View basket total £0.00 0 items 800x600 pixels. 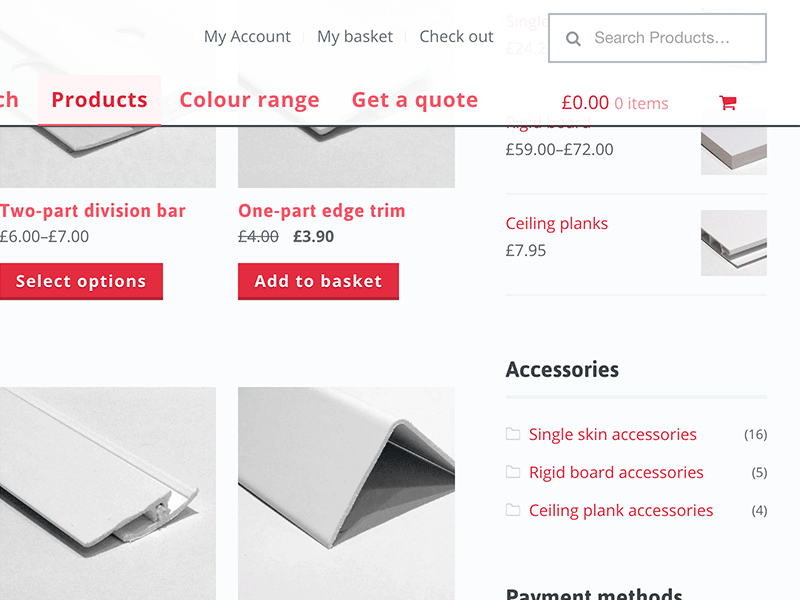[614, 103]
